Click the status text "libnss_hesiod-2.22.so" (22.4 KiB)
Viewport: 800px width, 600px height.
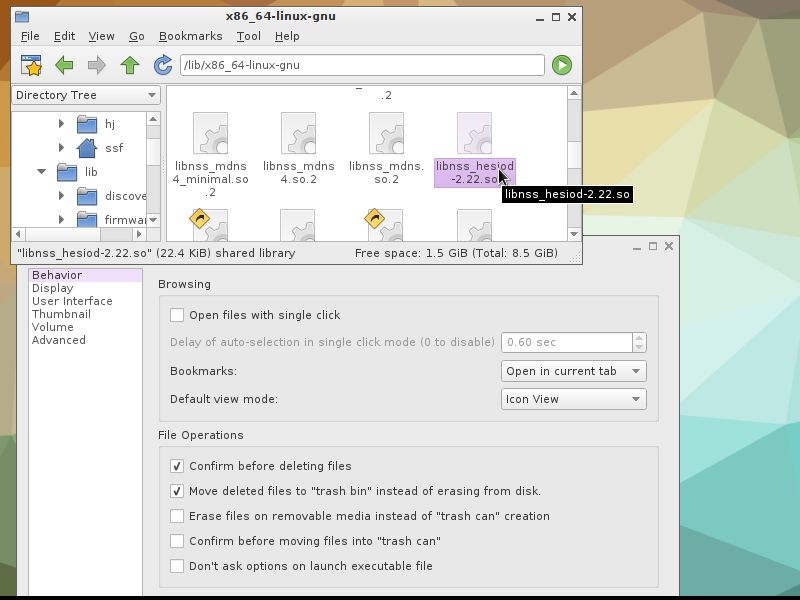[x=156, y=253]
